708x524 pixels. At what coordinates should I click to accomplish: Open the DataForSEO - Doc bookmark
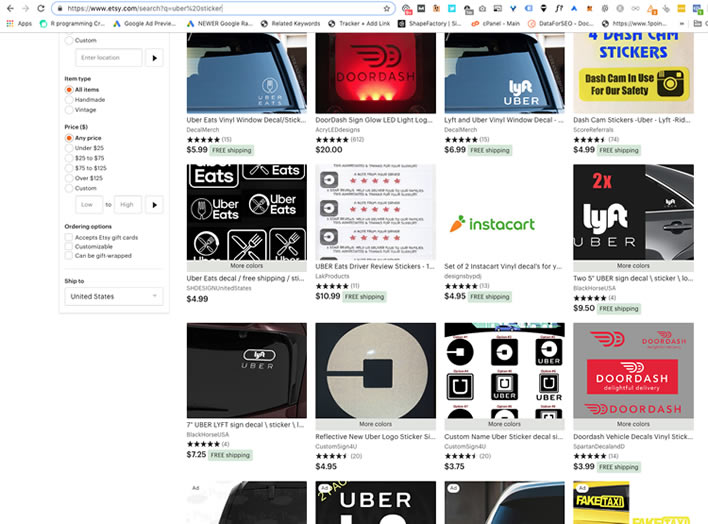[561, 23]
